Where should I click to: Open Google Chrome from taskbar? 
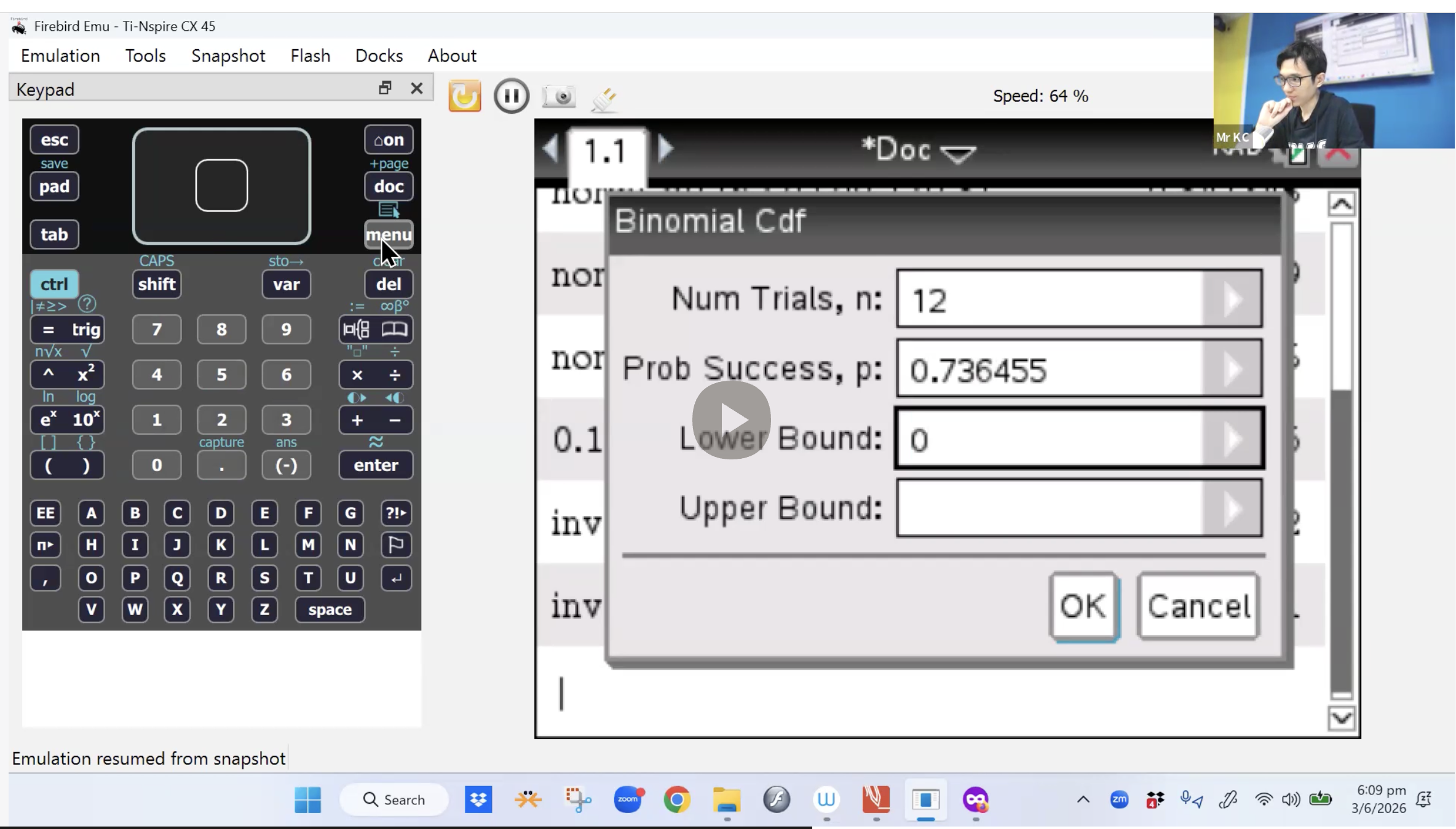click(x=677, y=799)
